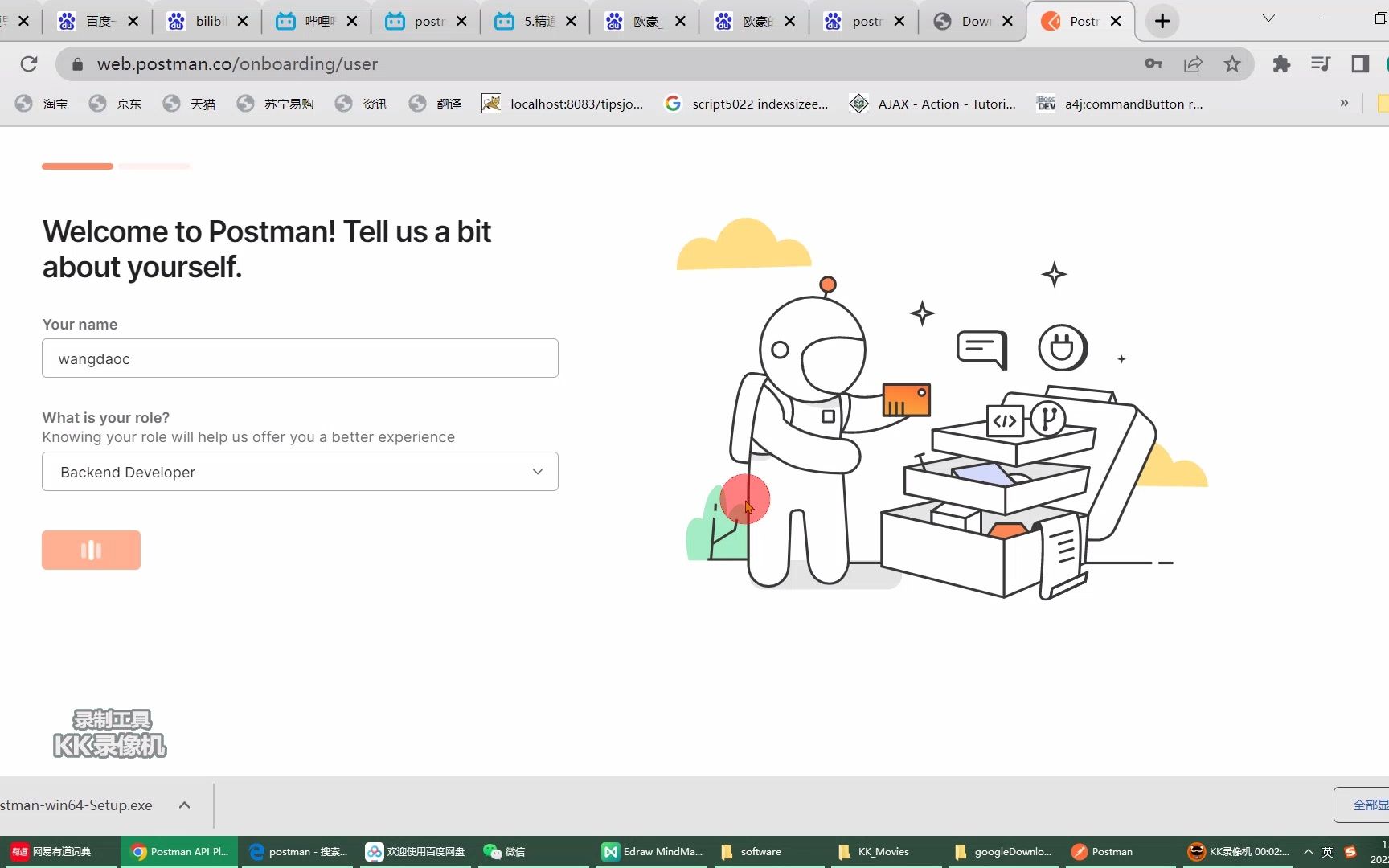Open Edraw MindMaster from the taskbar
1389x868 pixels.
[653, 852]
